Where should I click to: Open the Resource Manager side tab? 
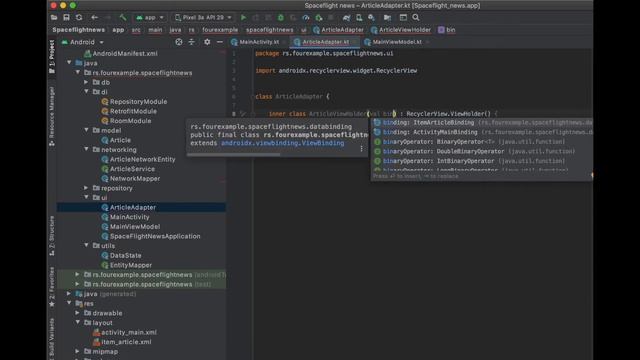tap(52, 116)
